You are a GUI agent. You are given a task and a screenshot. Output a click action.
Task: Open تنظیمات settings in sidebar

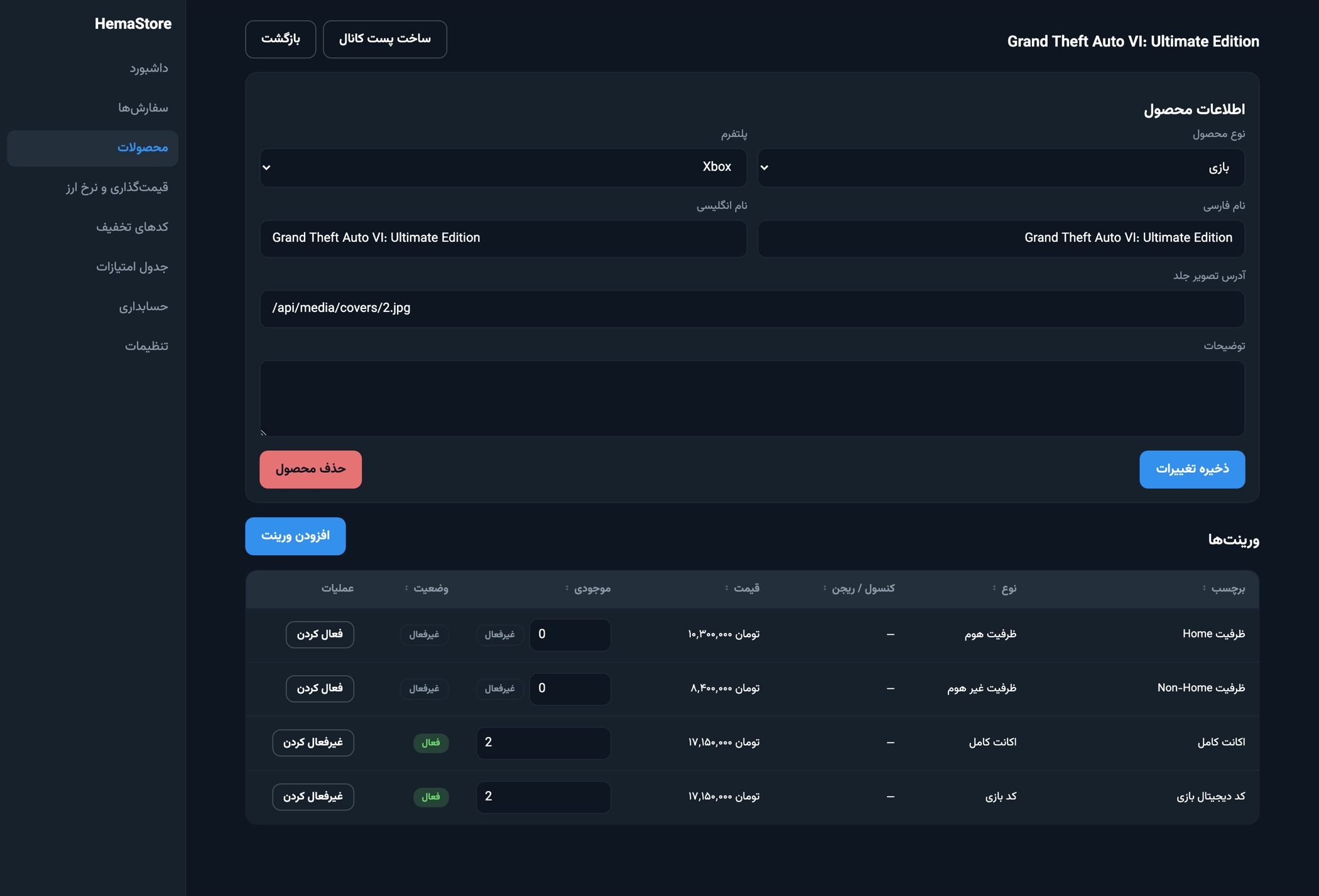tap(92, 346)
